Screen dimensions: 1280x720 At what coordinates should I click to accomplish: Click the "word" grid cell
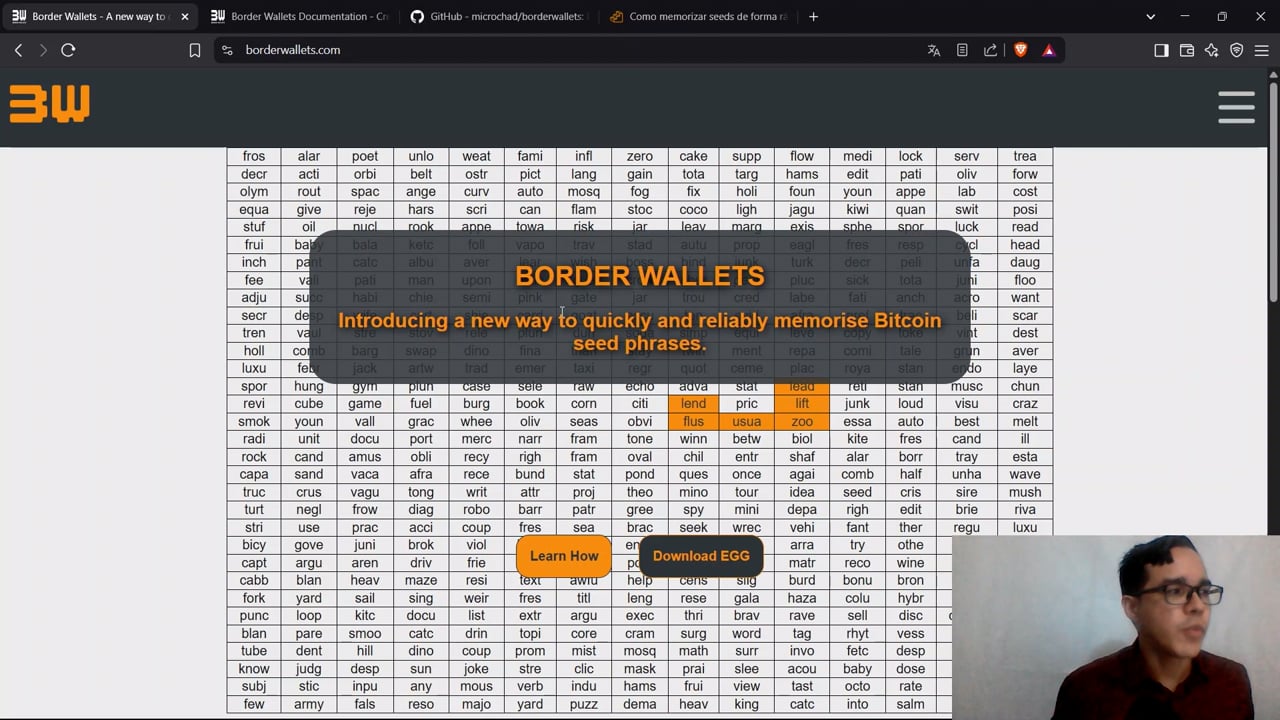coord(747,633)
